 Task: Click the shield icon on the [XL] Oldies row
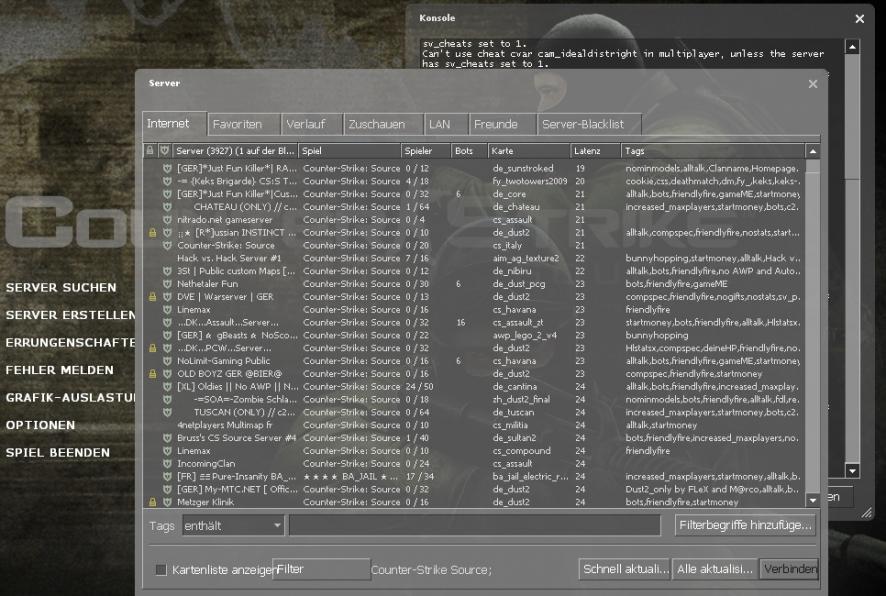[167, 387]
